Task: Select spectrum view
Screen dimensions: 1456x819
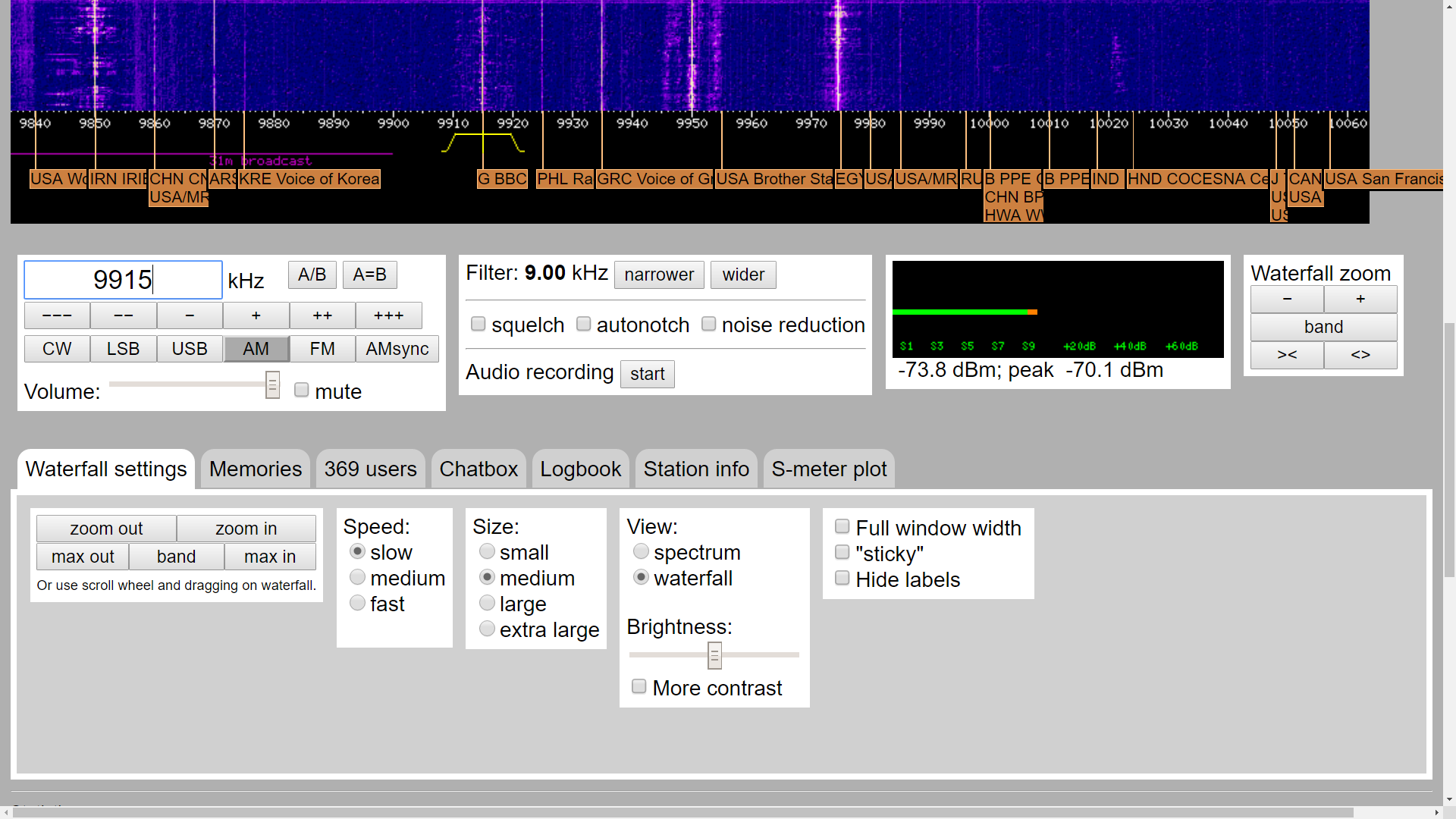Action: click(x=642, y=551)
